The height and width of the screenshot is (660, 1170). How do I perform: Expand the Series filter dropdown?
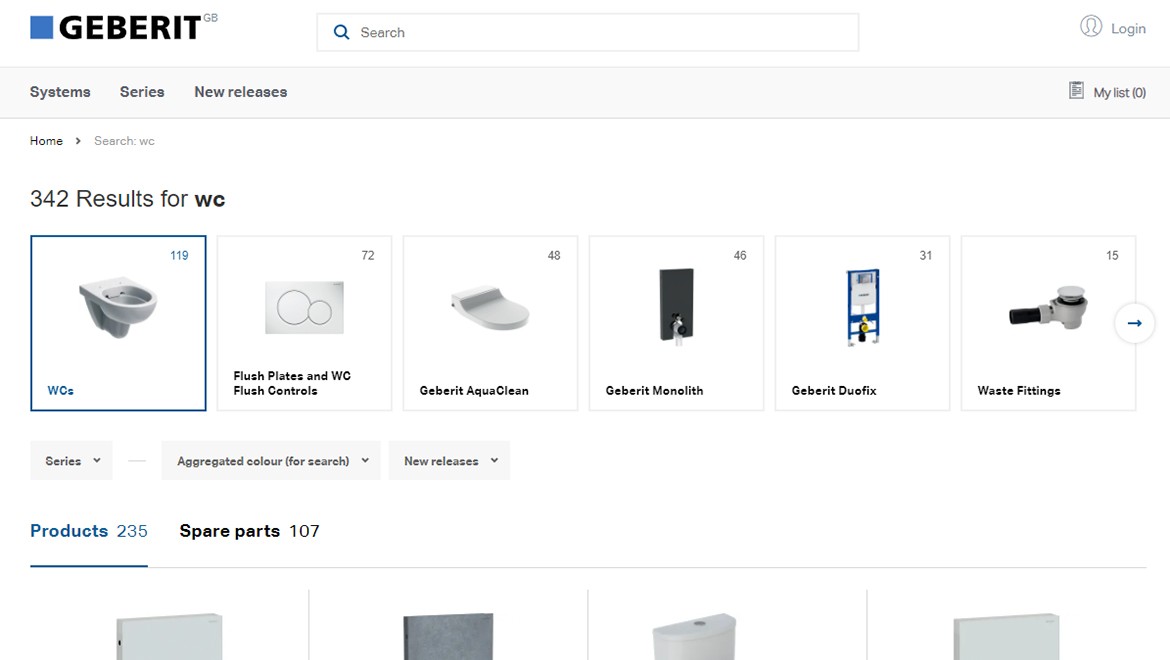pos(72,461)
